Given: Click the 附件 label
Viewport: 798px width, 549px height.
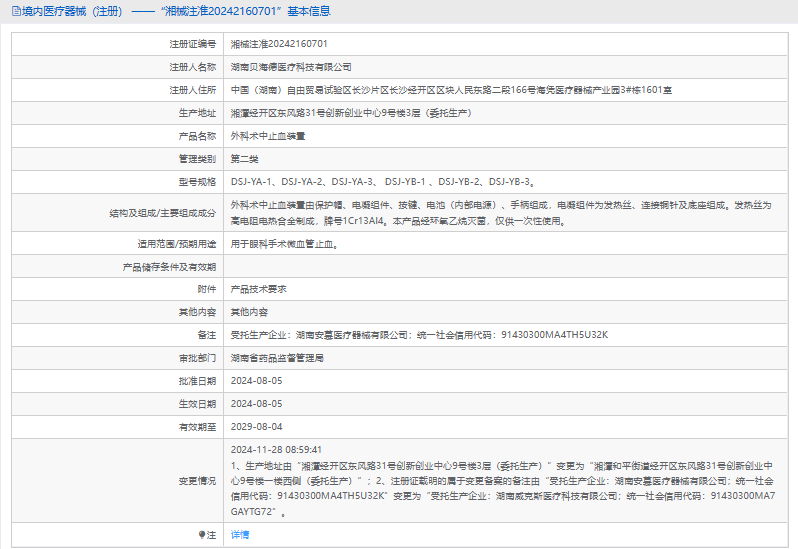Looking at the screenshot, I should pyautogui.click(x=207, y=289).
